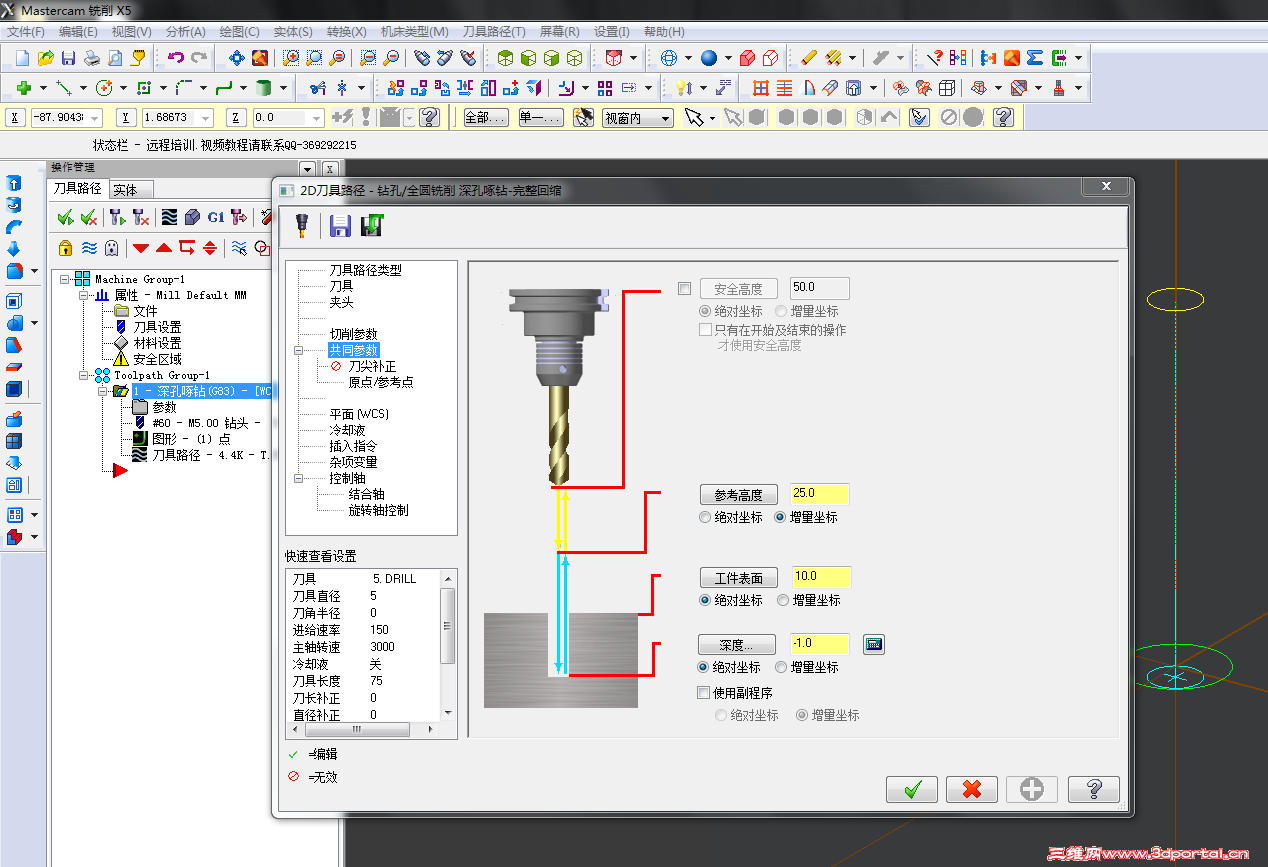Image resolution: width=1268 pixels, height=867 pixels.
Task: Move insert arrow down red triangle
Action: 141,248
